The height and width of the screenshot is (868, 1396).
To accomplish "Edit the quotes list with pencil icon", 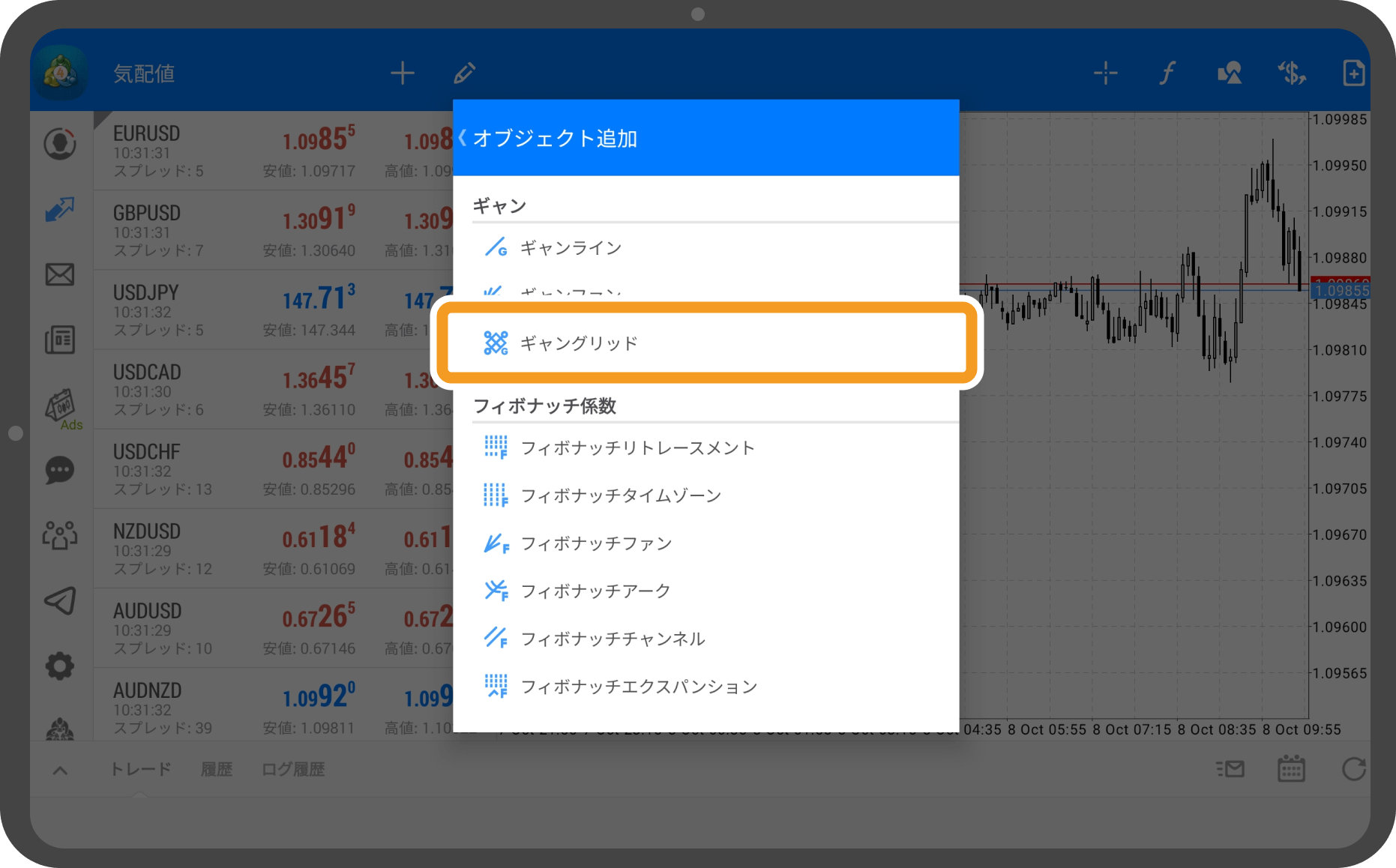I will click(465, 73).
